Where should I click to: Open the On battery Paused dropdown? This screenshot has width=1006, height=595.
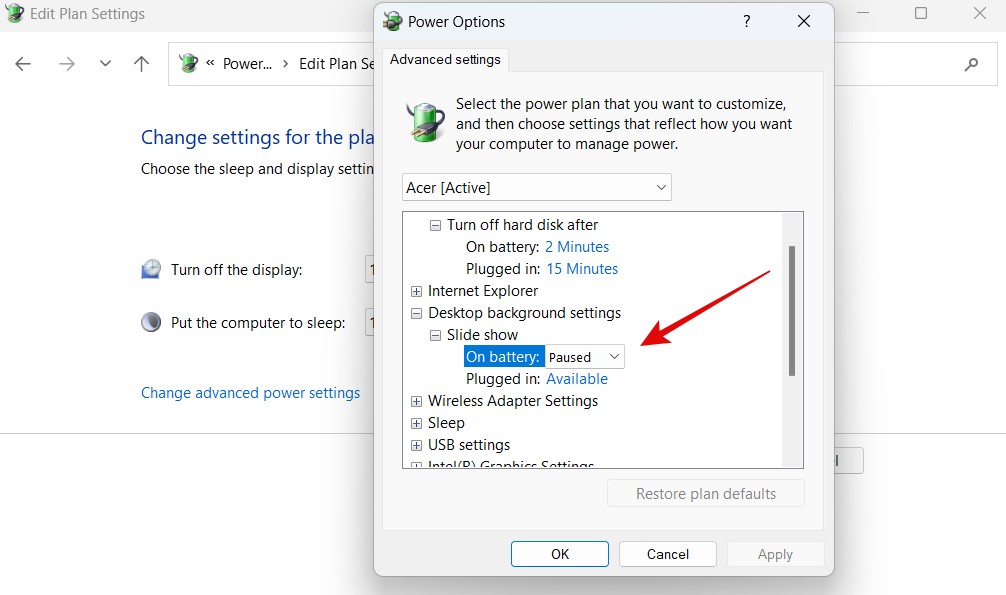[x=584, y=357]
